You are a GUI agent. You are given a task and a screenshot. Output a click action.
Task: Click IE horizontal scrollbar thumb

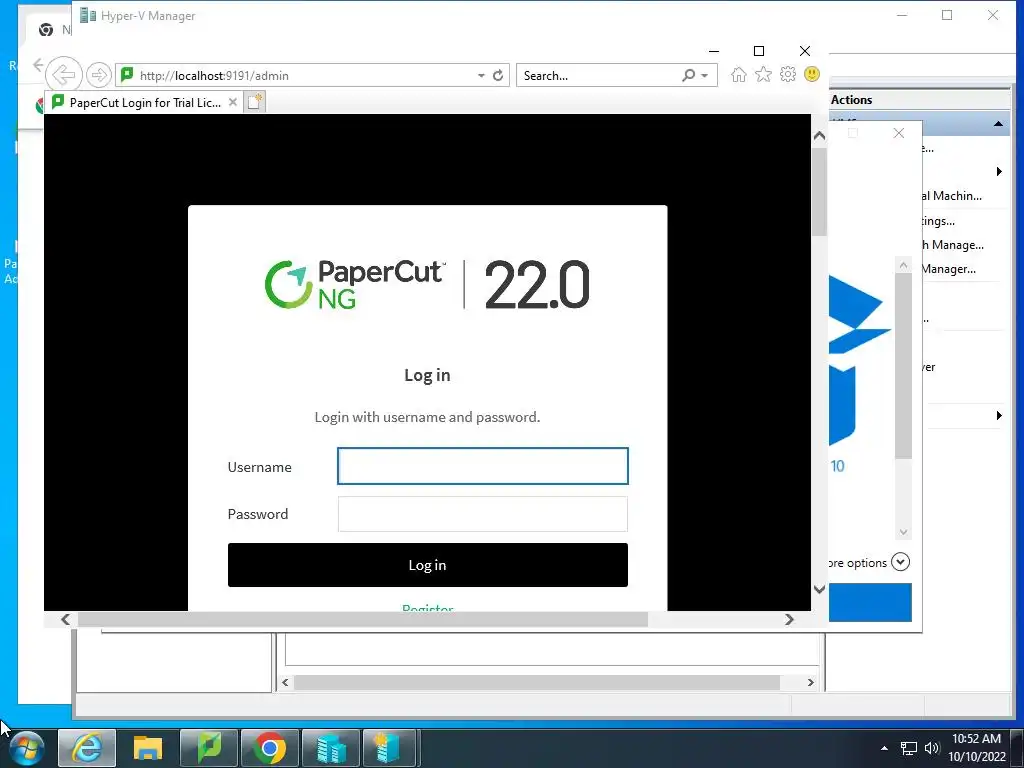click(x=362, y=619)
